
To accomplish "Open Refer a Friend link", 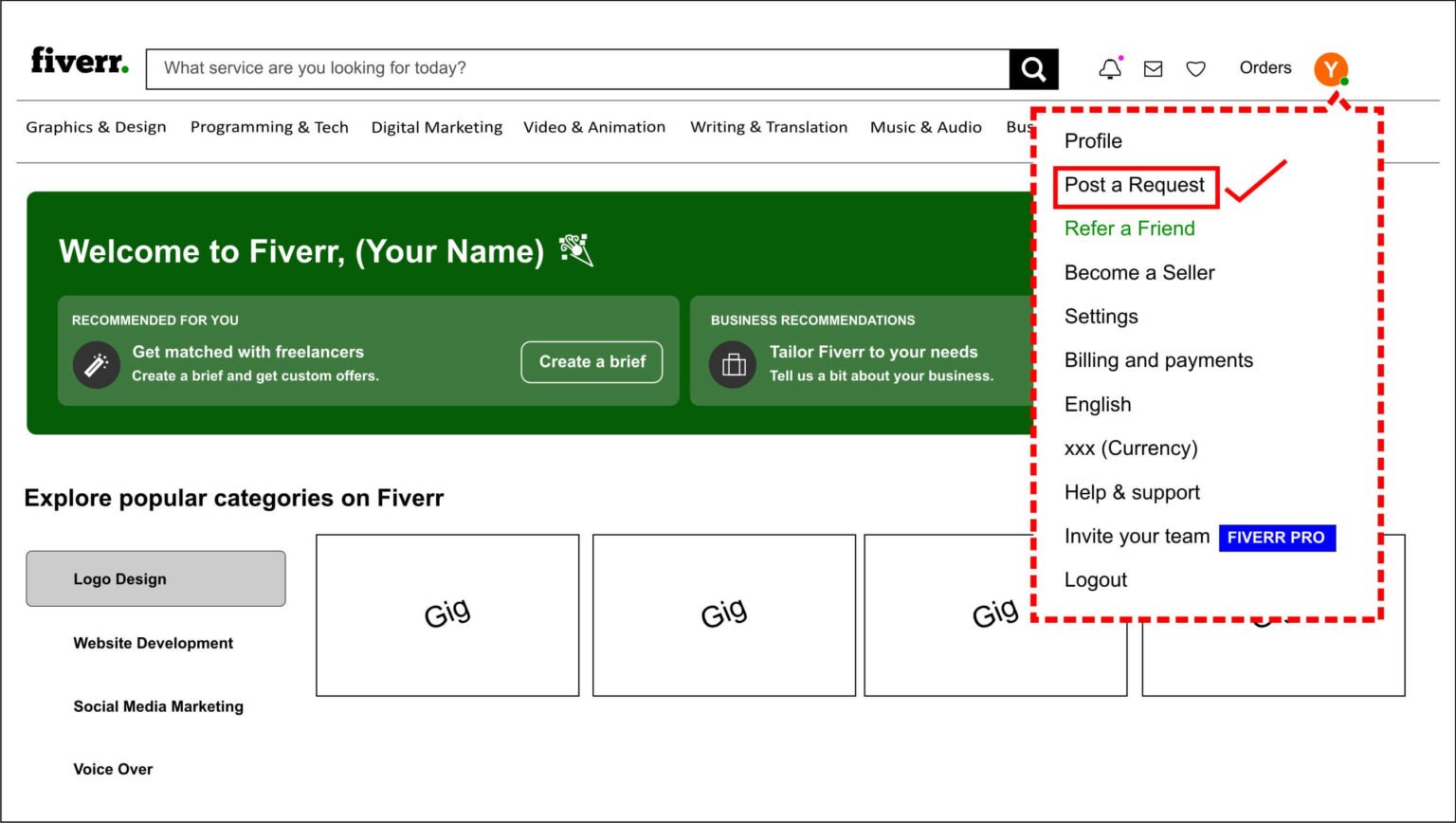I will click(1130, 229).
